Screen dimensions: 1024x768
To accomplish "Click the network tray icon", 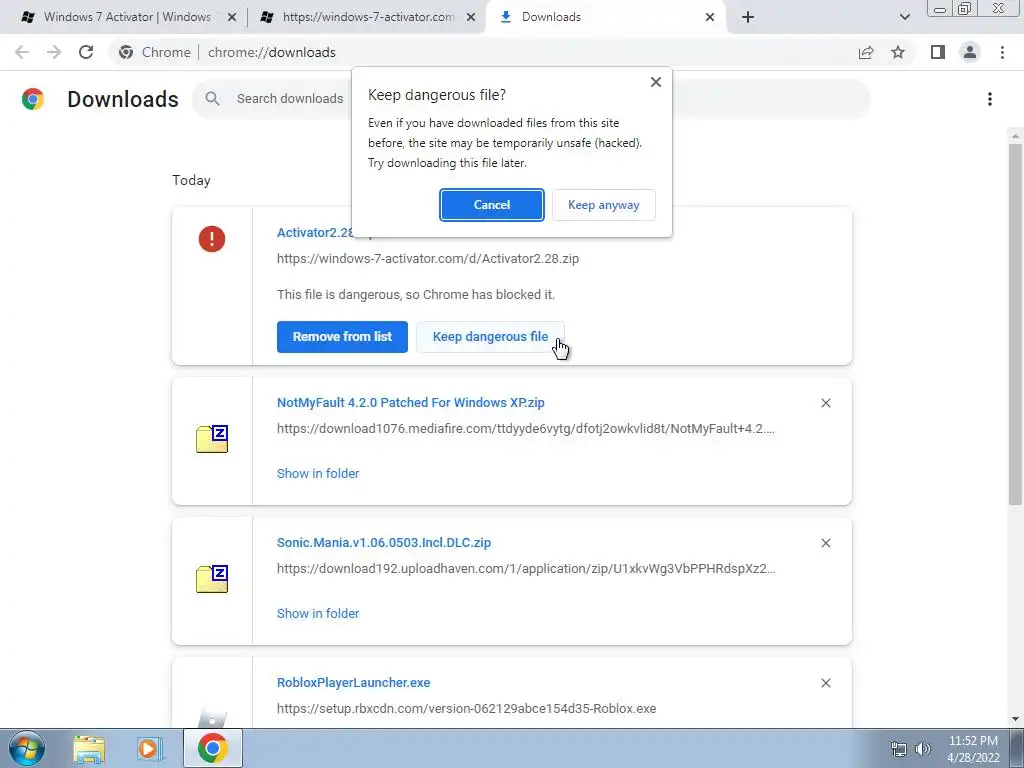I will [899, 748].
